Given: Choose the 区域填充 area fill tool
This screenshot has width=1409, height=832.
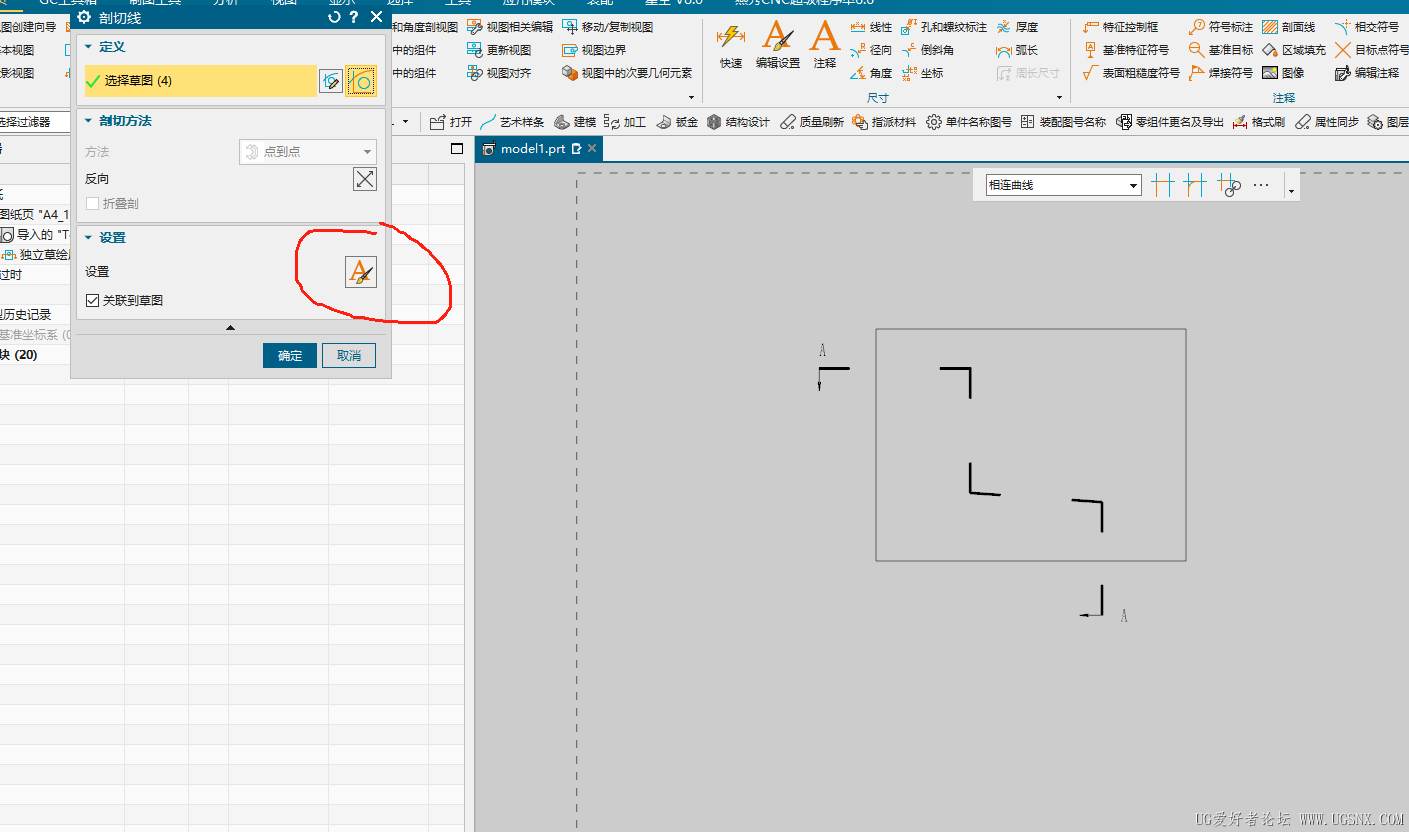Looking at the screenshot, I should click(1294, 50).
